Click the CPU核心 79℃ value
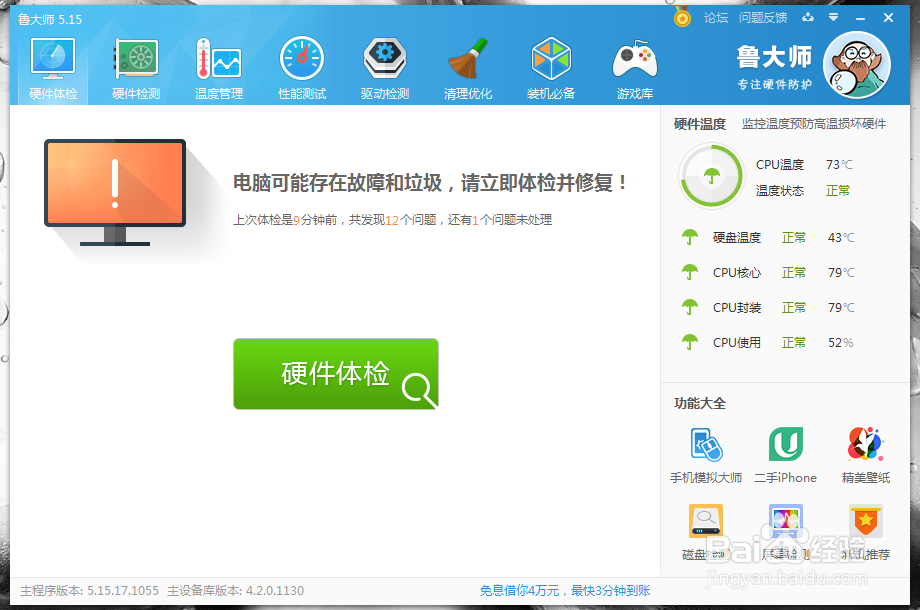This screenshot has width=920, height=610. 841,273
